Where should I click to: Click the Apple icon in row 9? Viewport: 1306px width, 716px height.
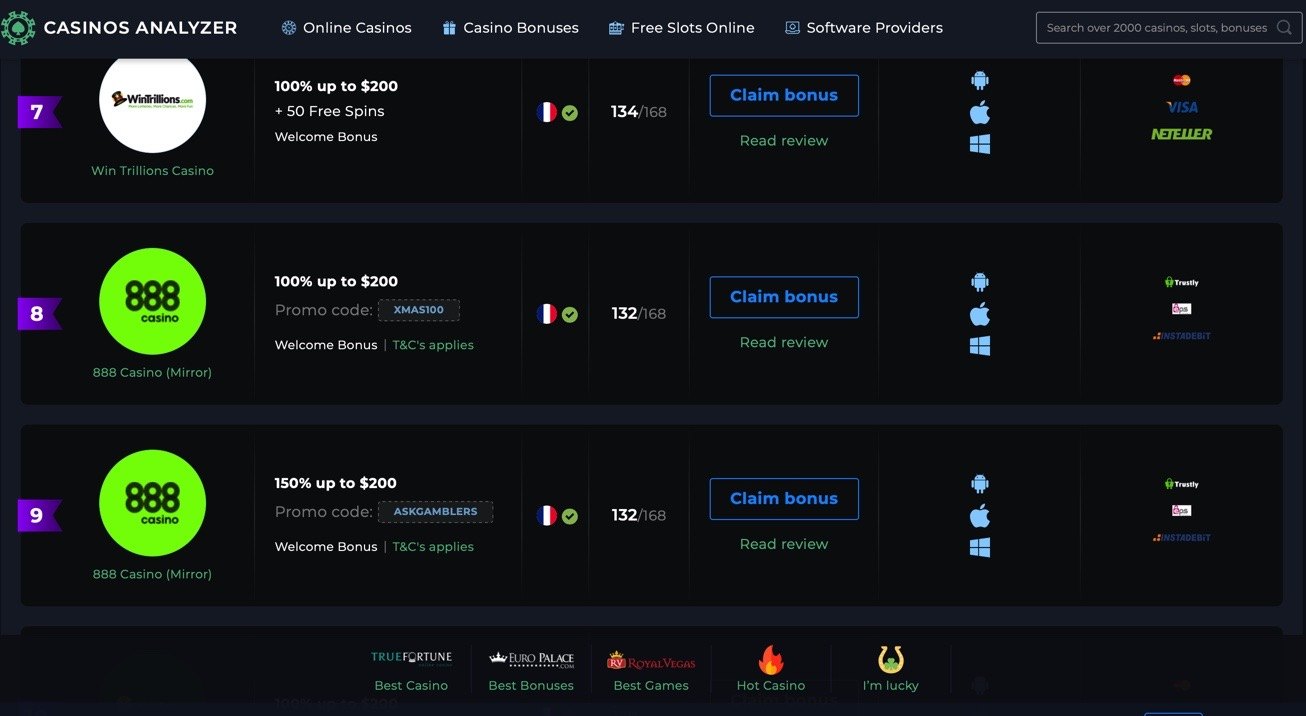[980, 516]
